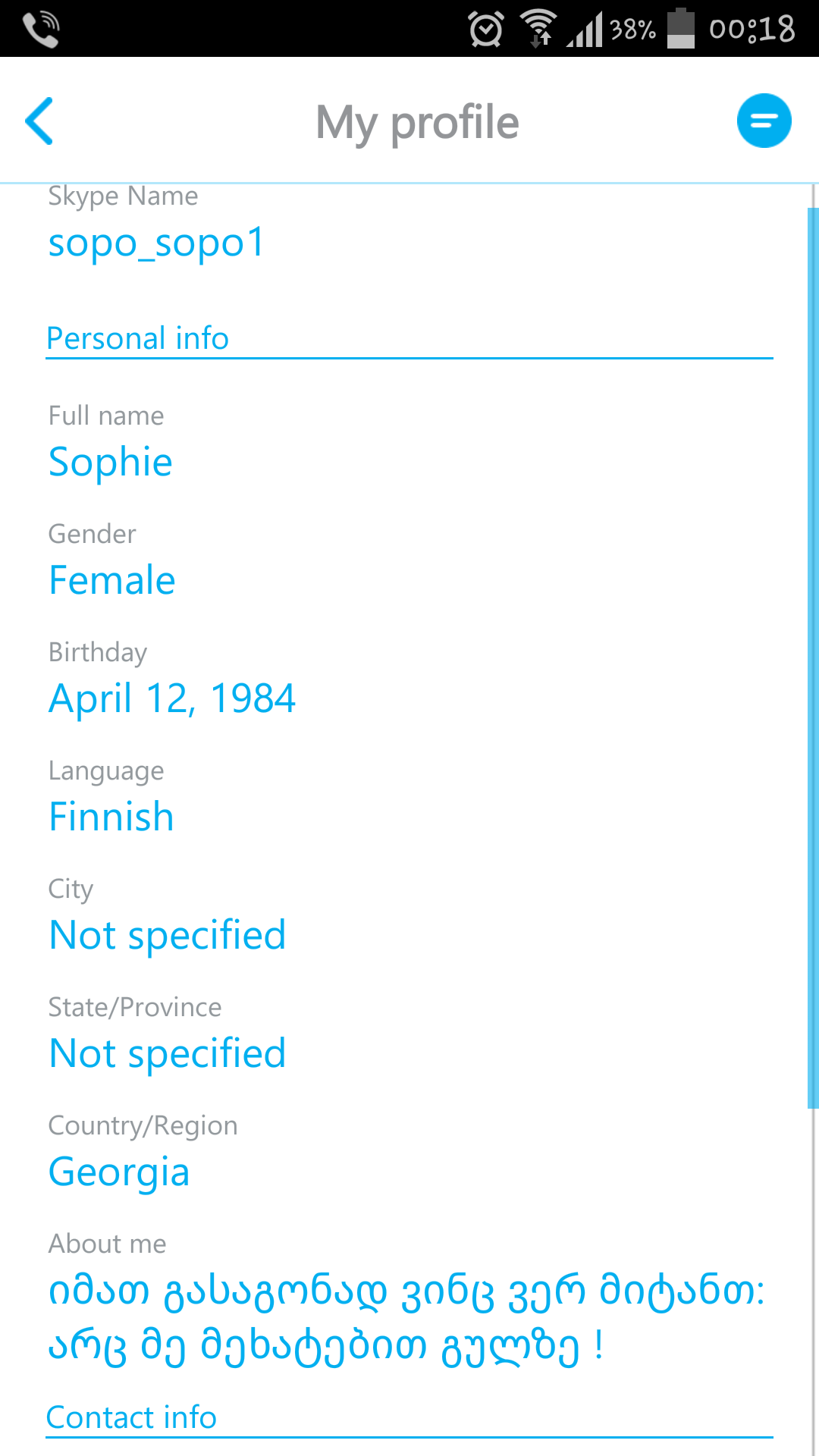Tap the battery indicator showing 38%

[x=681, y=29]
